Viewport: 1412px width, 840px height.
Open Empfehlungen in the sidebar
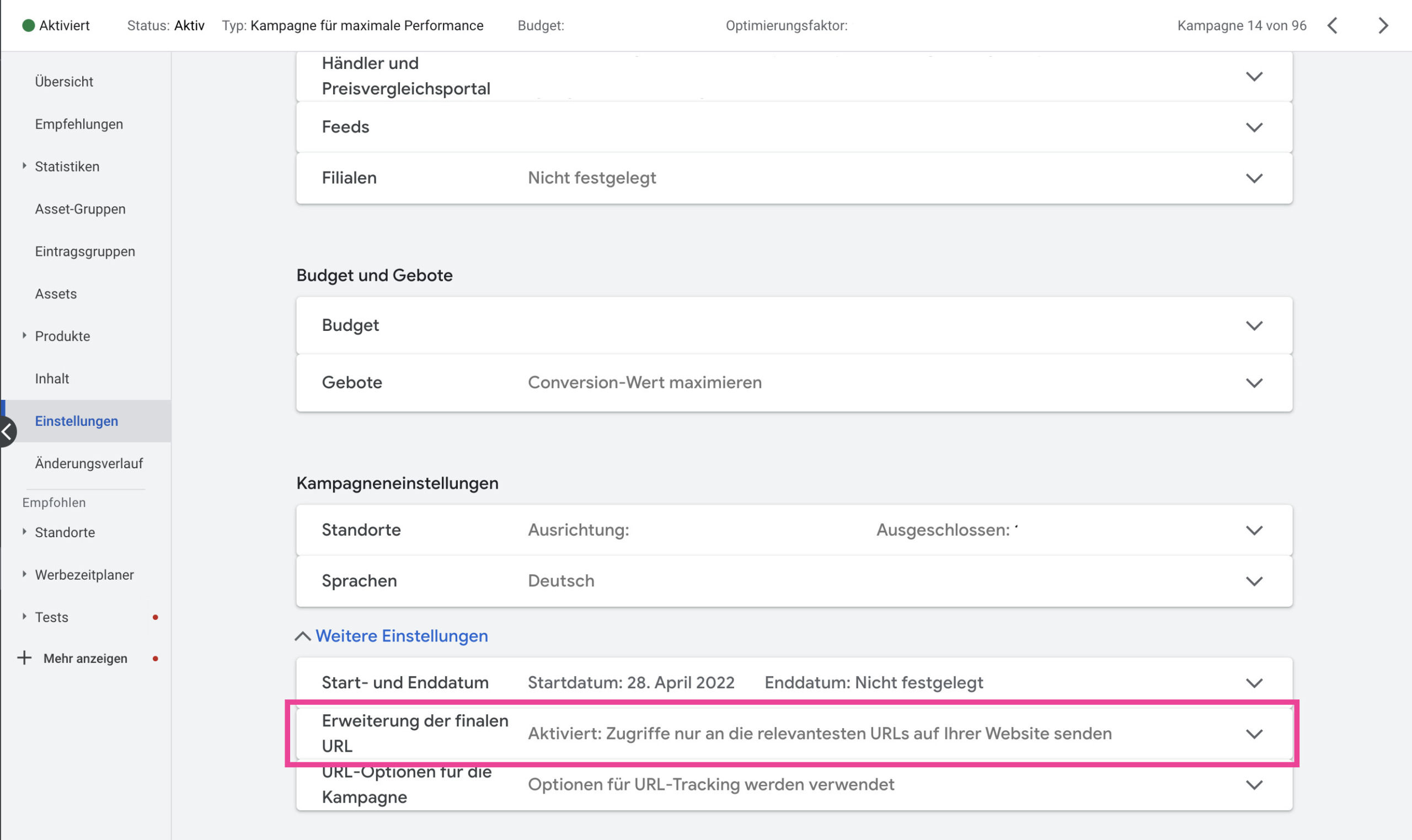pos(79,124)
